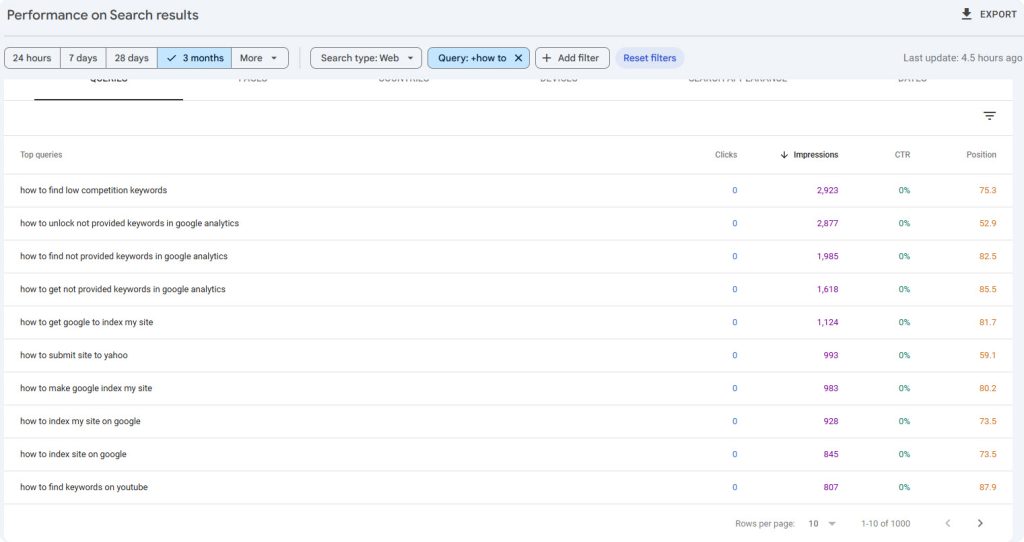This screenshot has height=542, width=1024.
Task: Click Reset filters
Action: click(649, 58)
